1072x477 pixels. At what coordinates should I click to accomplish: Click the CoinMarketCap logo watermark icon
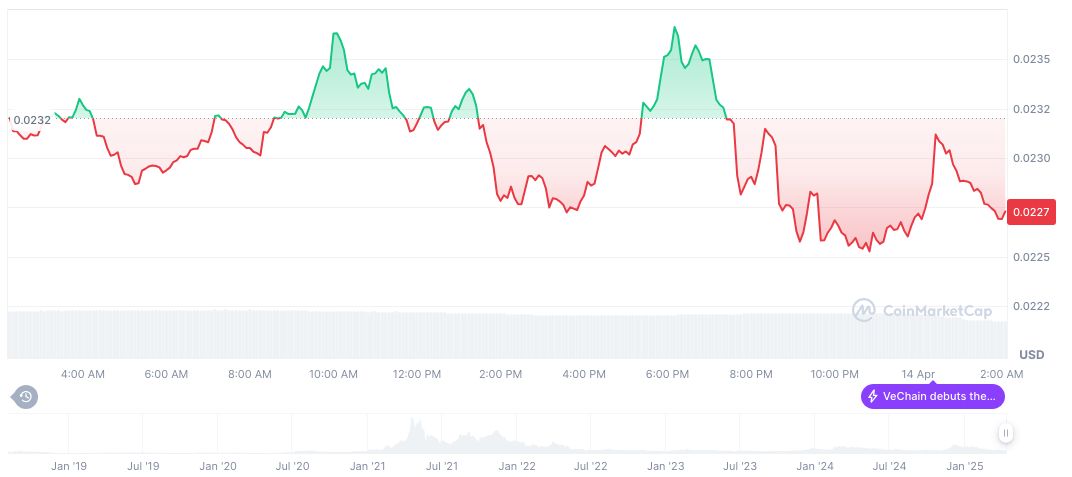coord(863,311)
